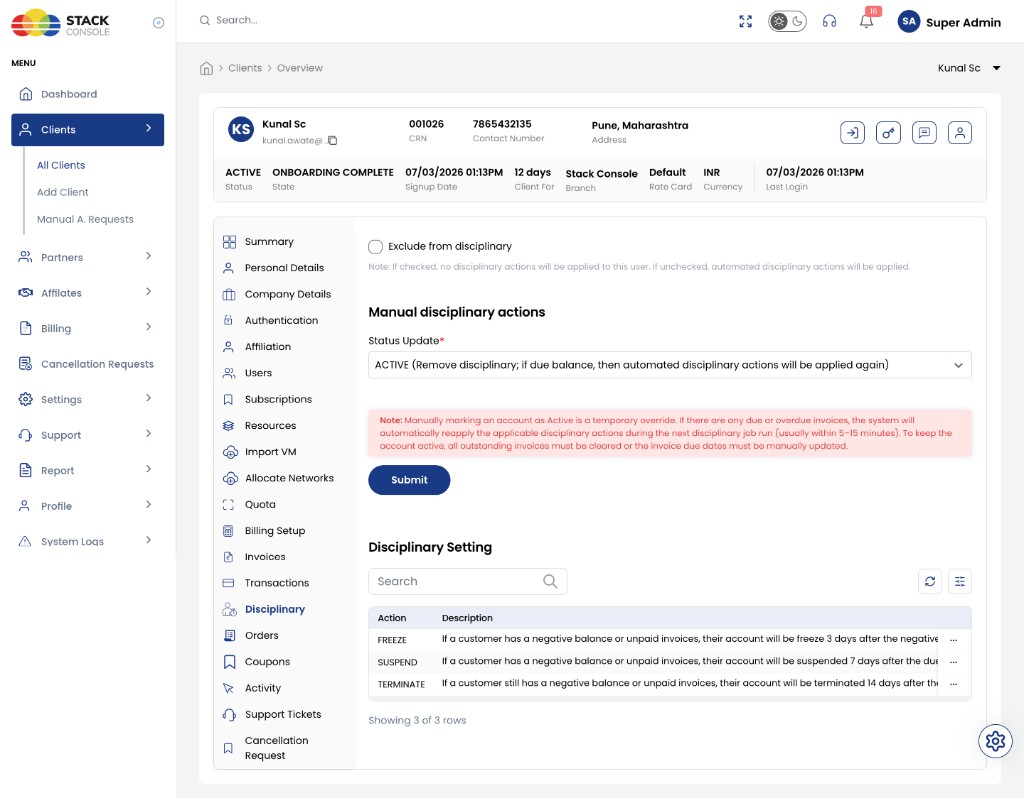Copy client email address icon
The width and height of the screenshot is (1024, 798).
(332, 140)
